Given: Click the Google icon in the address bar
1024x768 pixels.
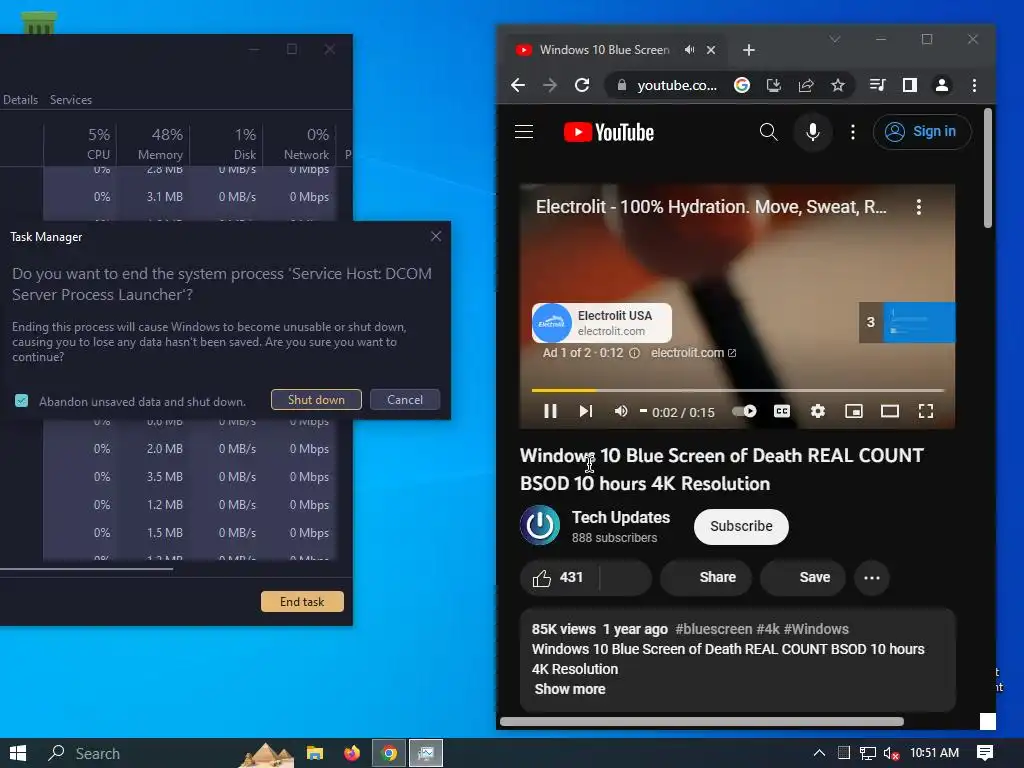Looking at the screenshot, I should (x=742, y=85).
